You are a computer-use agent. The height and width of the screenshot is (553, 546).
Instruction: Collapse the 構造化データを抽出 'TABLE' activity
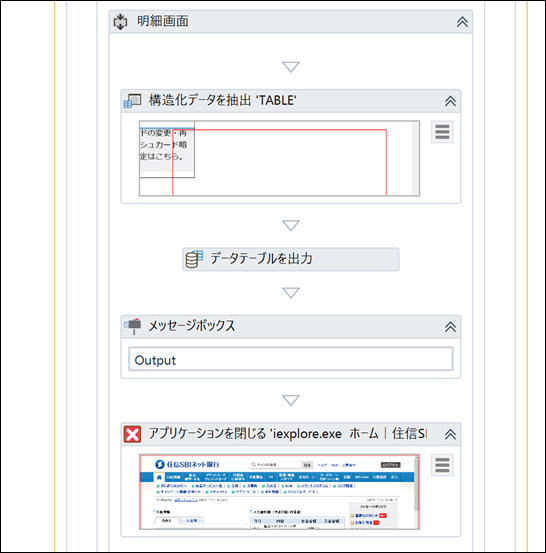[450, 101]
